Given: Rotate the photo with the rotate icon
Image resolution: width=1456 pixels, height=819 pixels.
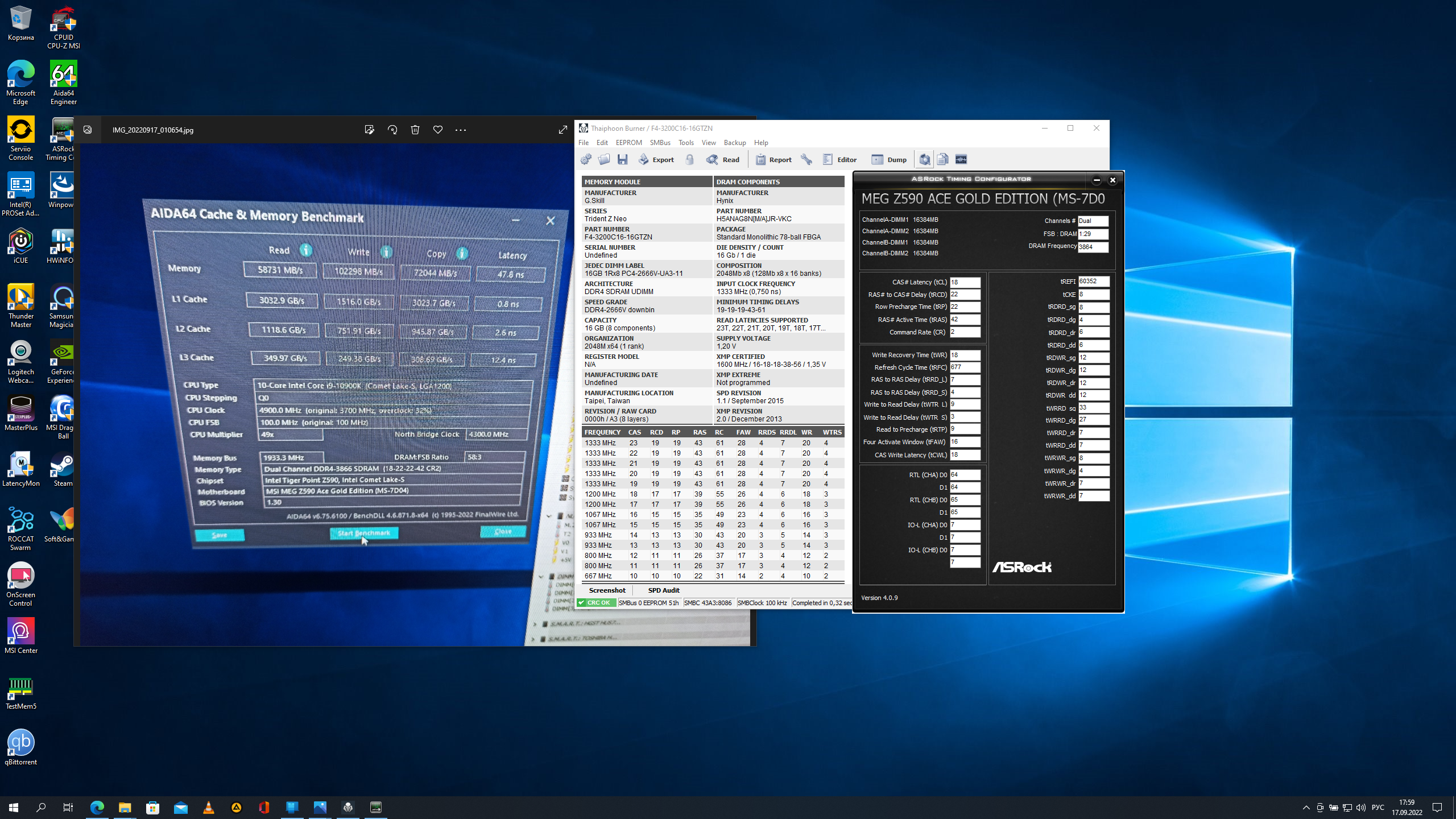Looking at the screenshot, I should (392, 130).
